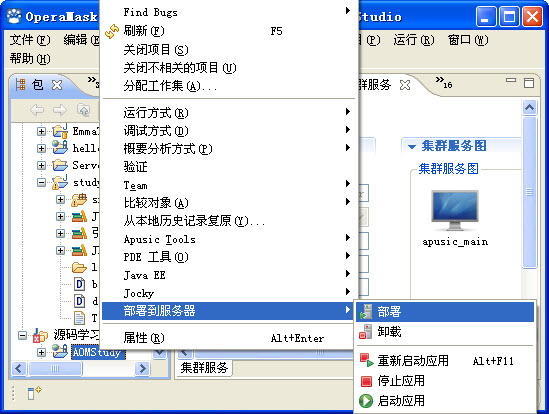
Task: Click the Emma project icon in tree
Action: click(x=60, y=131)
